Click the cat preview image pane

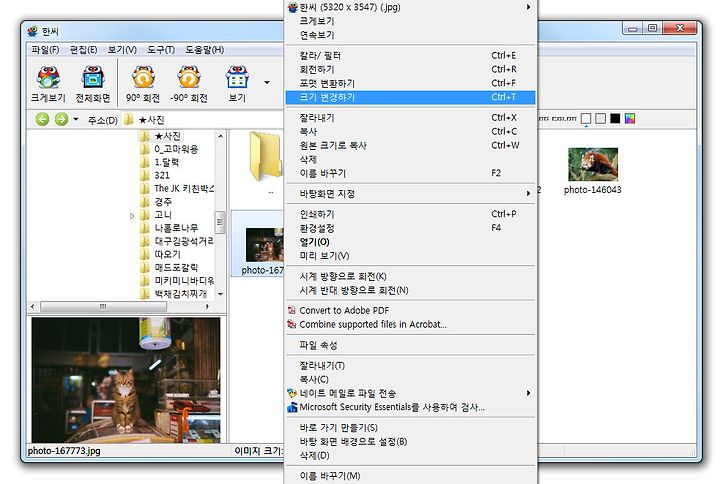tap(126, 380)
